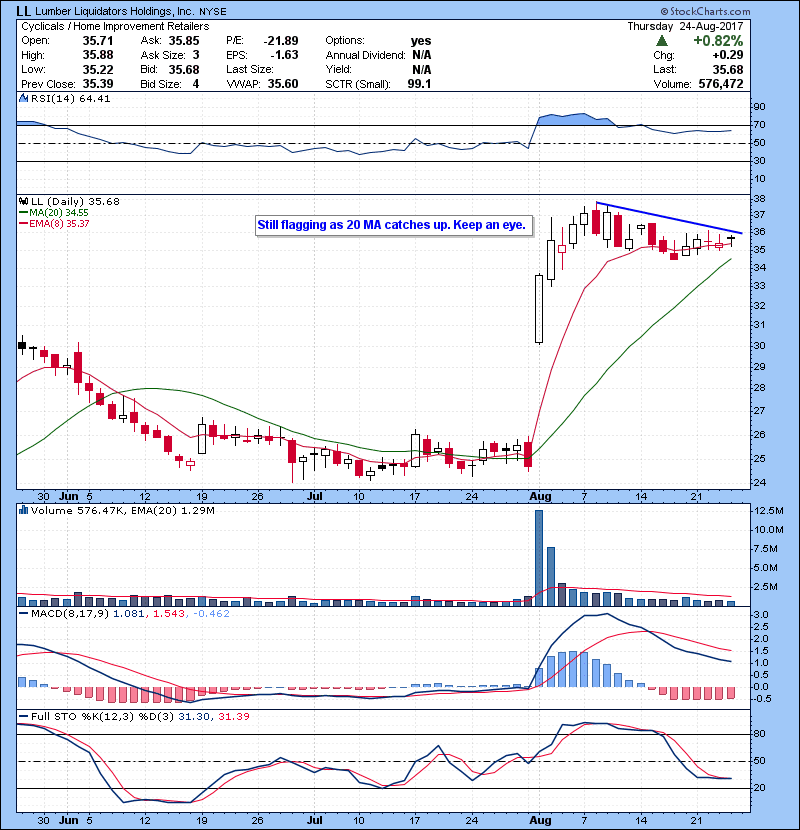Click the RSI indicator icon beside RSI(14)
800x830 pixels.
(x=23, y=98)
